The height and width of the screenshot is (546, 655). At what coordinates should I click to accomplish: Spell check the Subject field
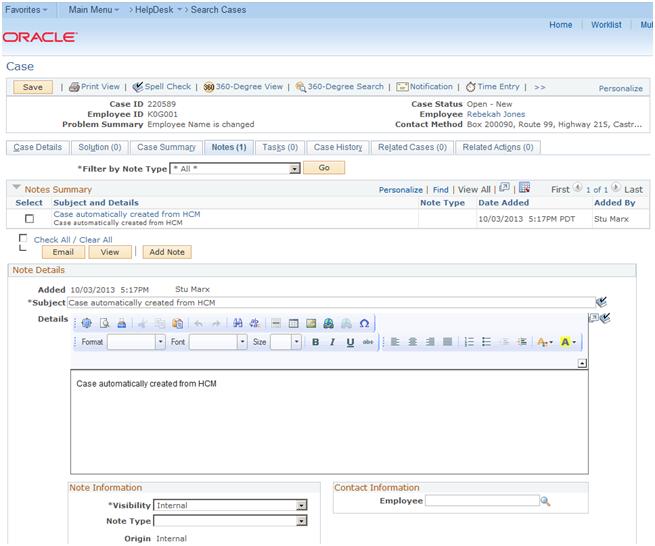pos(601,302)
